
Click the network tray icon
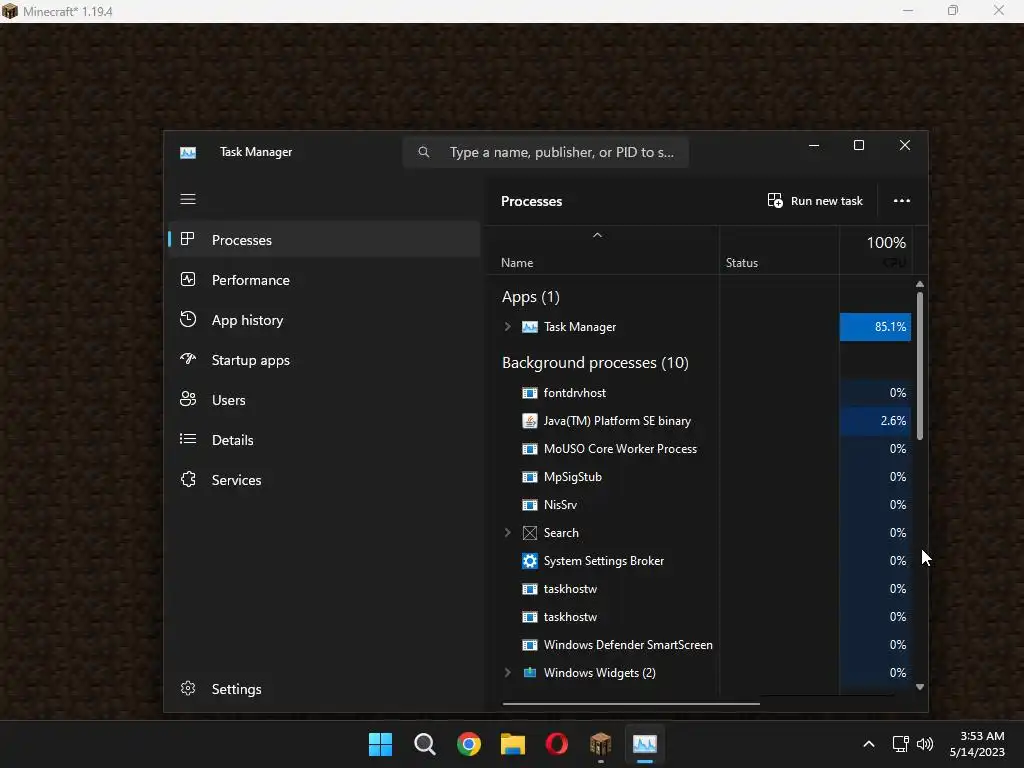pyautogui.click(x=901, y=744)
